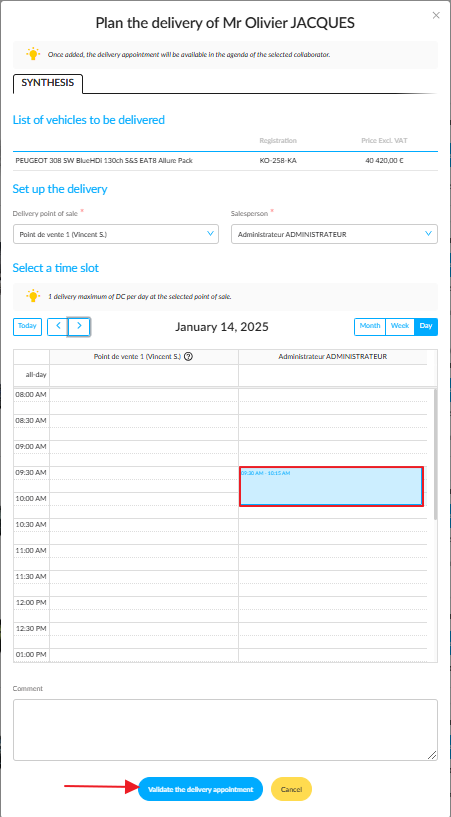451x817 pixels.
Task: Open the SYNTHESIS tab
Action: pyautogui.click(x=48, y=83)
